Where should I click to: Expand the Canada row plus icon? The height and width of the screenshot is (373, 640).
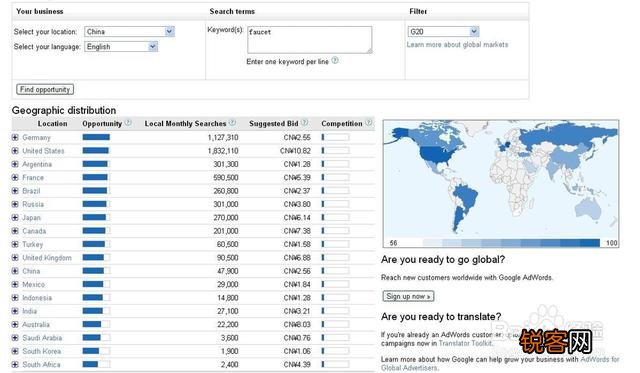[15, 231]
